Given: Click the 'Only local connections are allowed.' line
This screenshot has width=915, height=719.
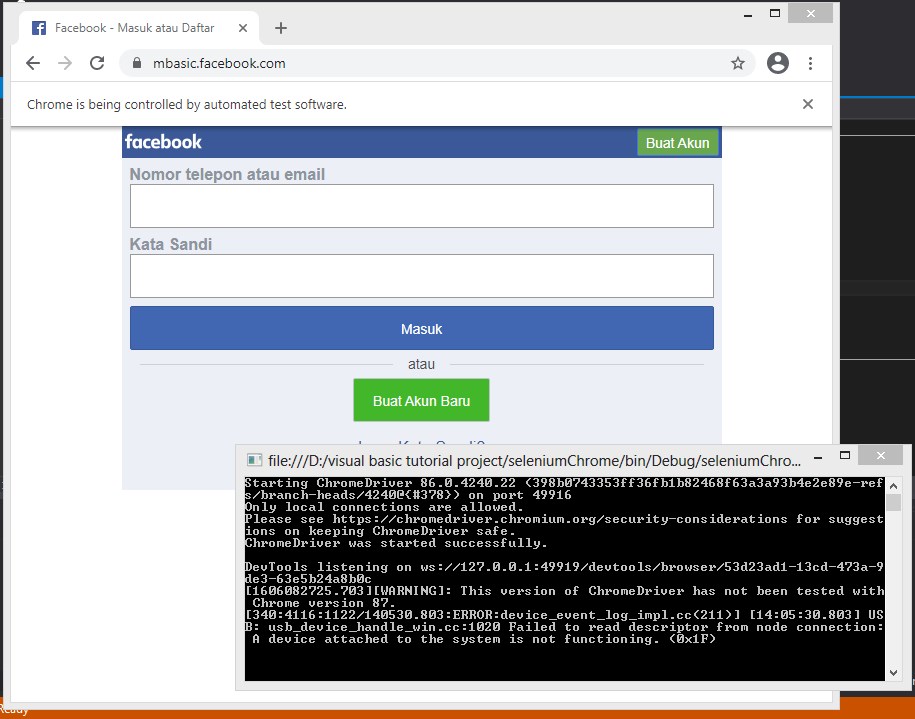Looking at the screenshot, I should coord(384,507).
